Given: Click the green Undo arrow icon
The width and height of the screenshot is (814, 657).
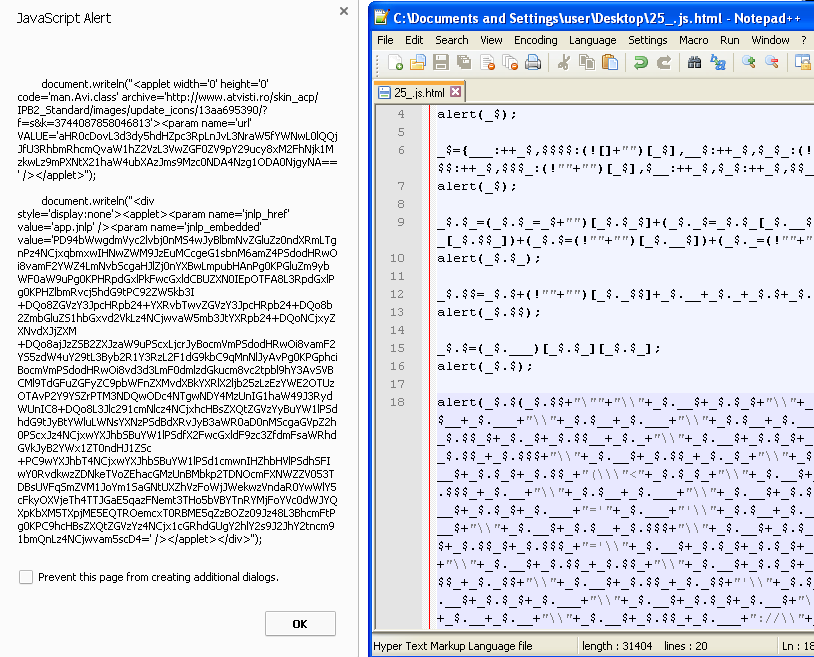Looking at the screenshot, I should click(641, 62).
